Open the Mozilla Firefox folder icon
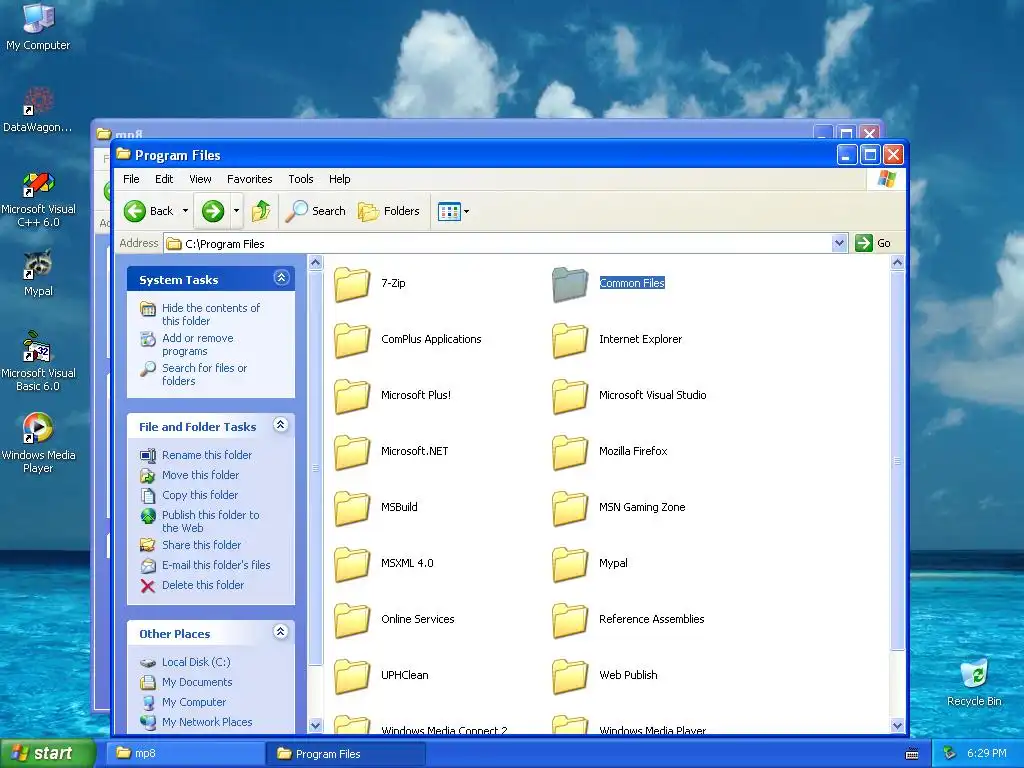The height and width of the screenshot is (768, 1024). coord(570,453)
